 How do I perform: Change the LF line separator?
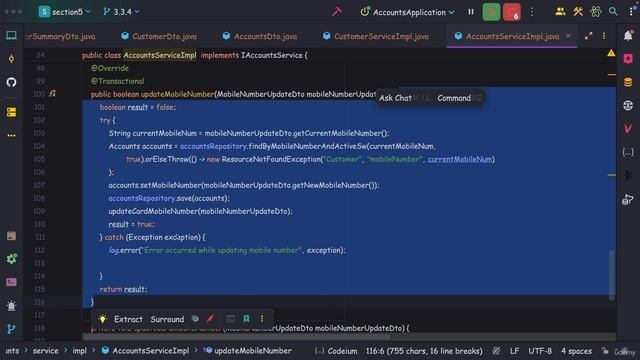pyautogui.click(x=514, y=351)
